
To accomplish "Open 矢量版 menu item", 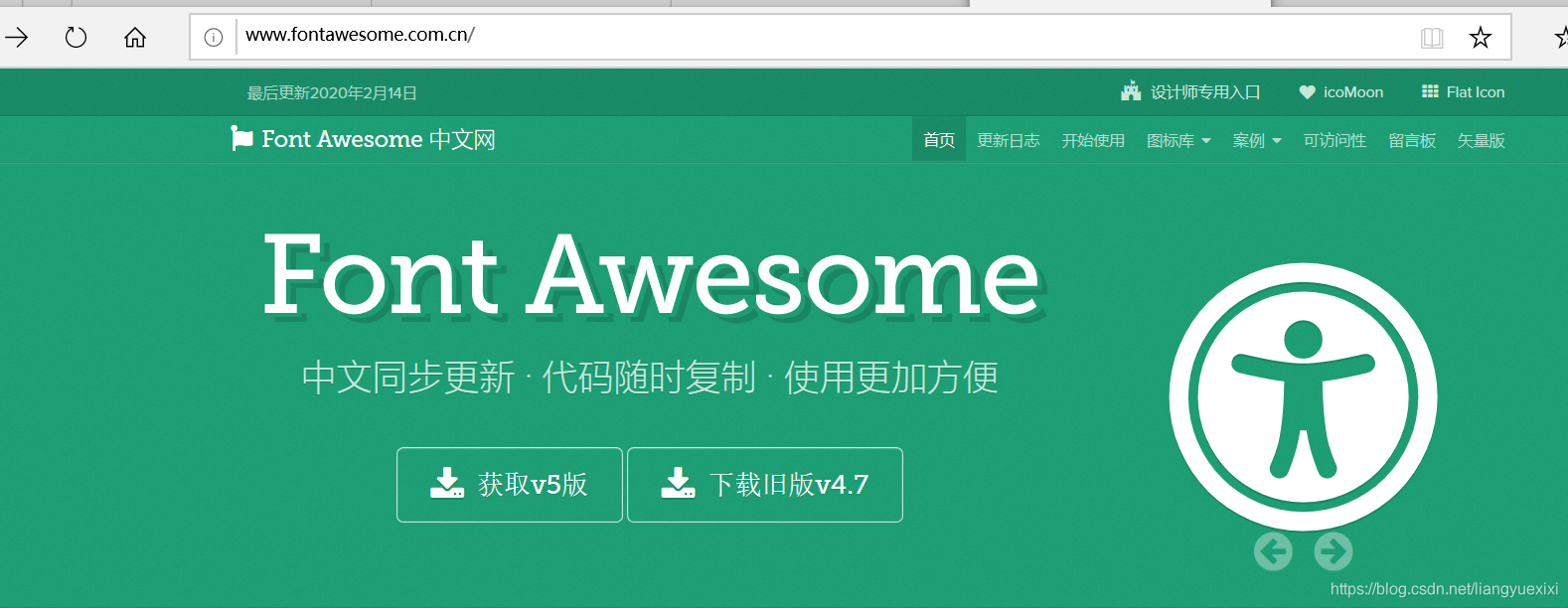I will (1481, 140).
